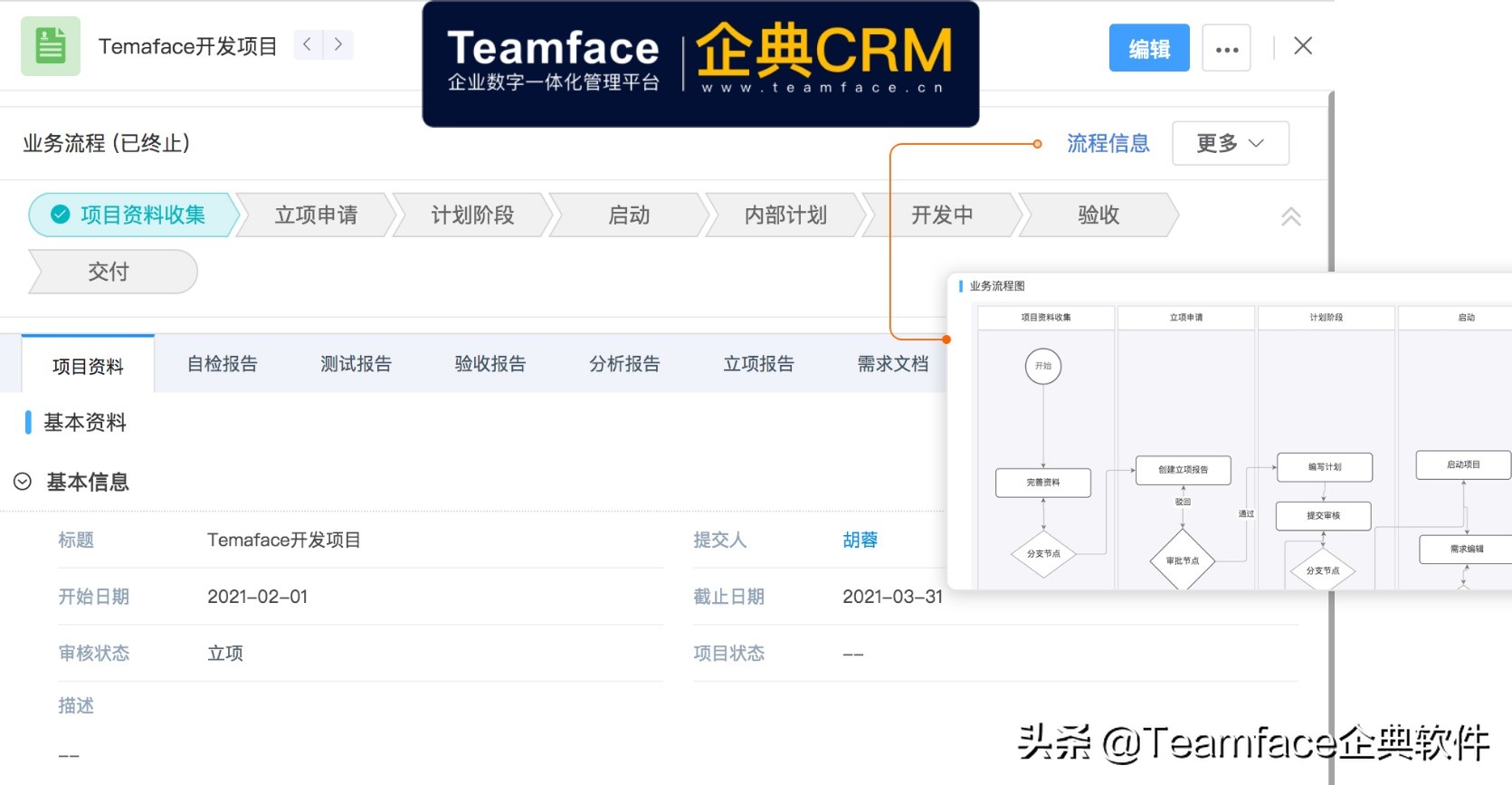Image resolution: width=1512 pixels, height=785 pixels.
Task: Click the 编写计划 flowchart node
Action: coord(1325,467)
